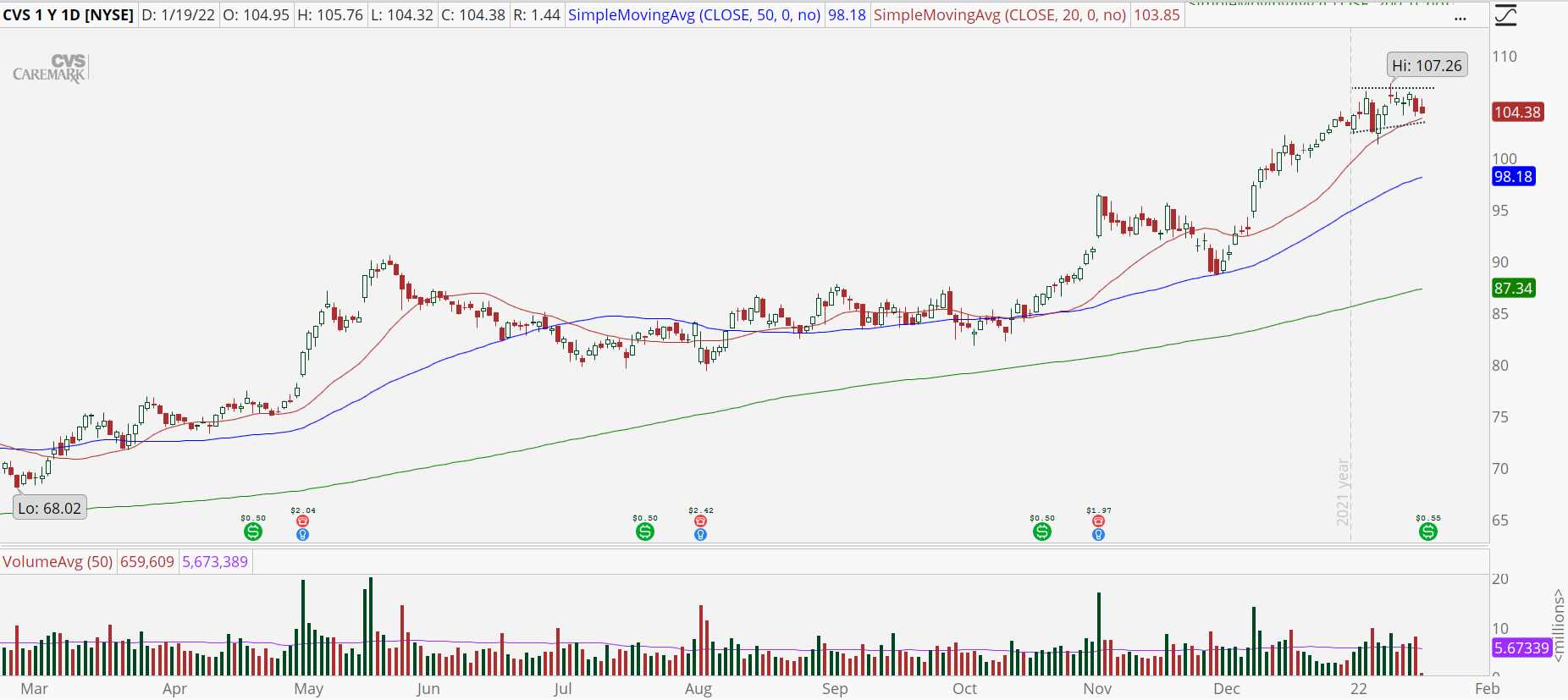Select the 'R: 1.44' range value
Screen dimensions: 1568x700
click(x=537, y=15)
